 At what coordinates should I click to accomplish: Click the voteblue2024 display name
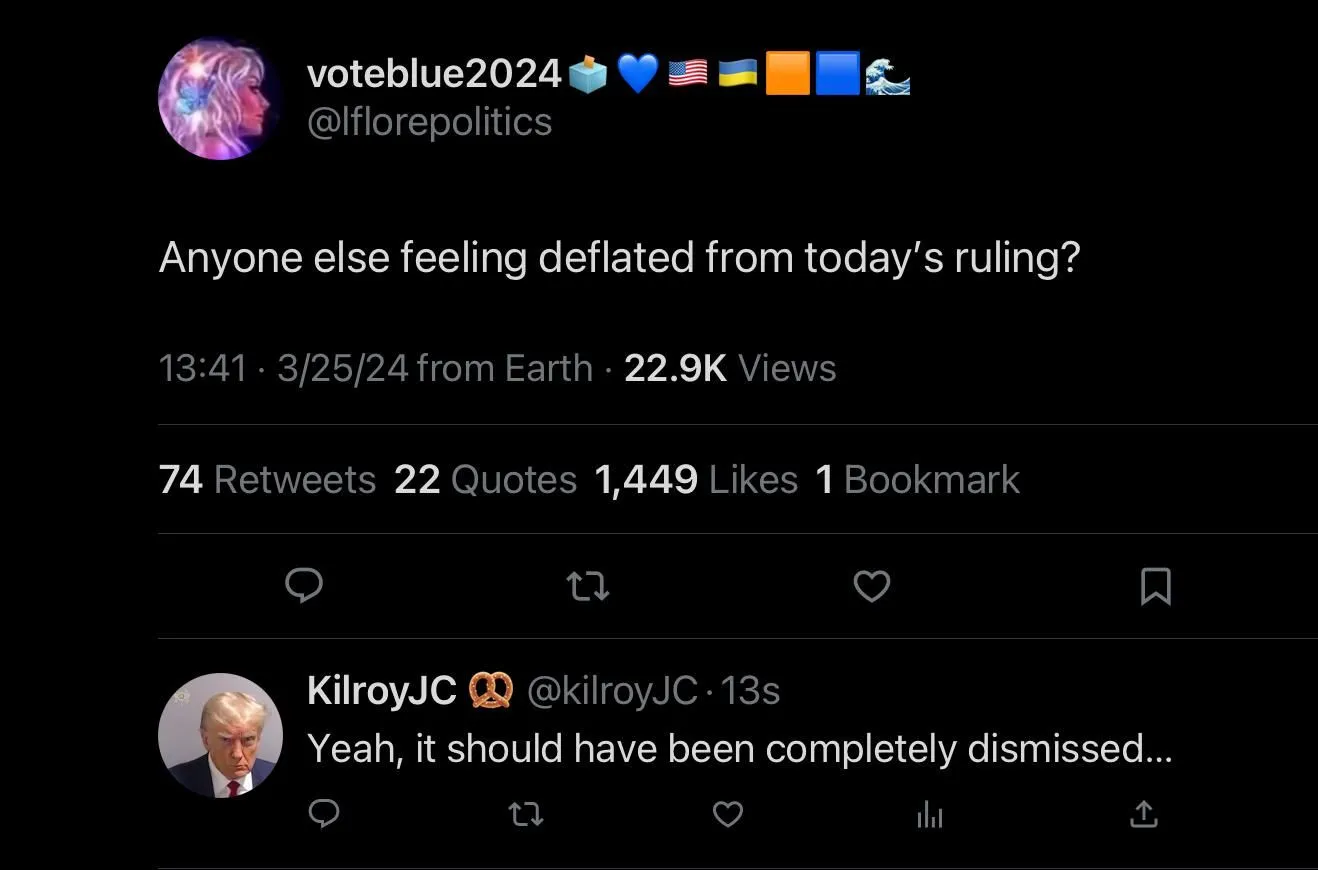pyautogui.click(x=434, y=73)
